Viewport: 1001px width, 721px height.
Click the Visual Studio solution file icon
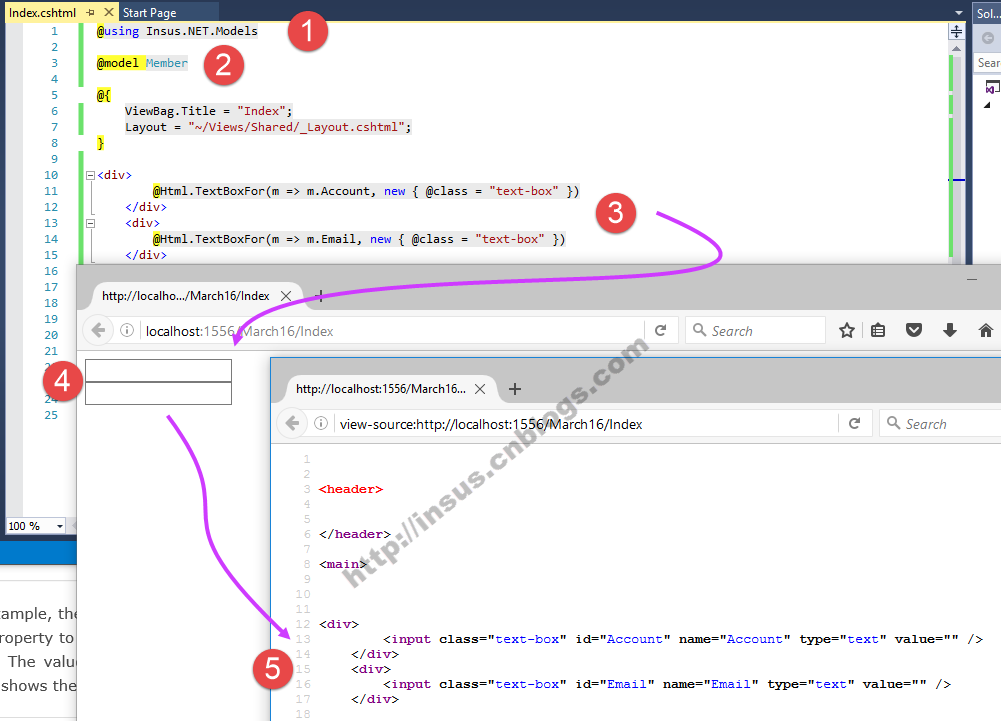(x=992, y=87)
